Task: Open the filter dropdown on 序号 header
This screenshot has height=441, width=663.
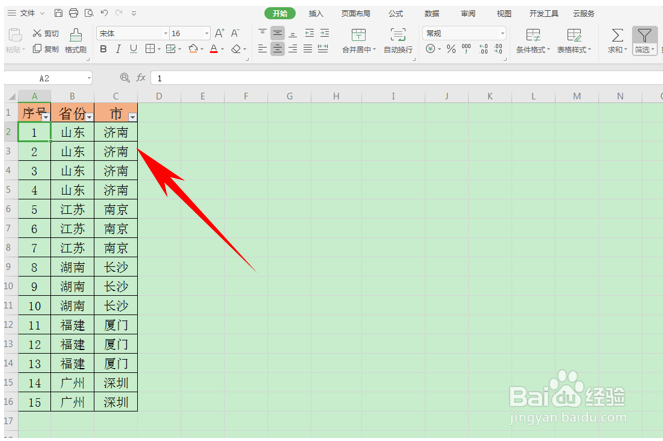Action: coord(46,117)
